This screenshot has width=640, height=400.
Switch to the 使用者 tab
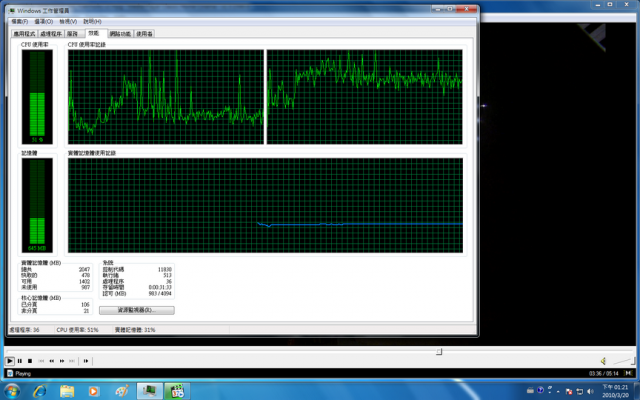click(144, 34)
